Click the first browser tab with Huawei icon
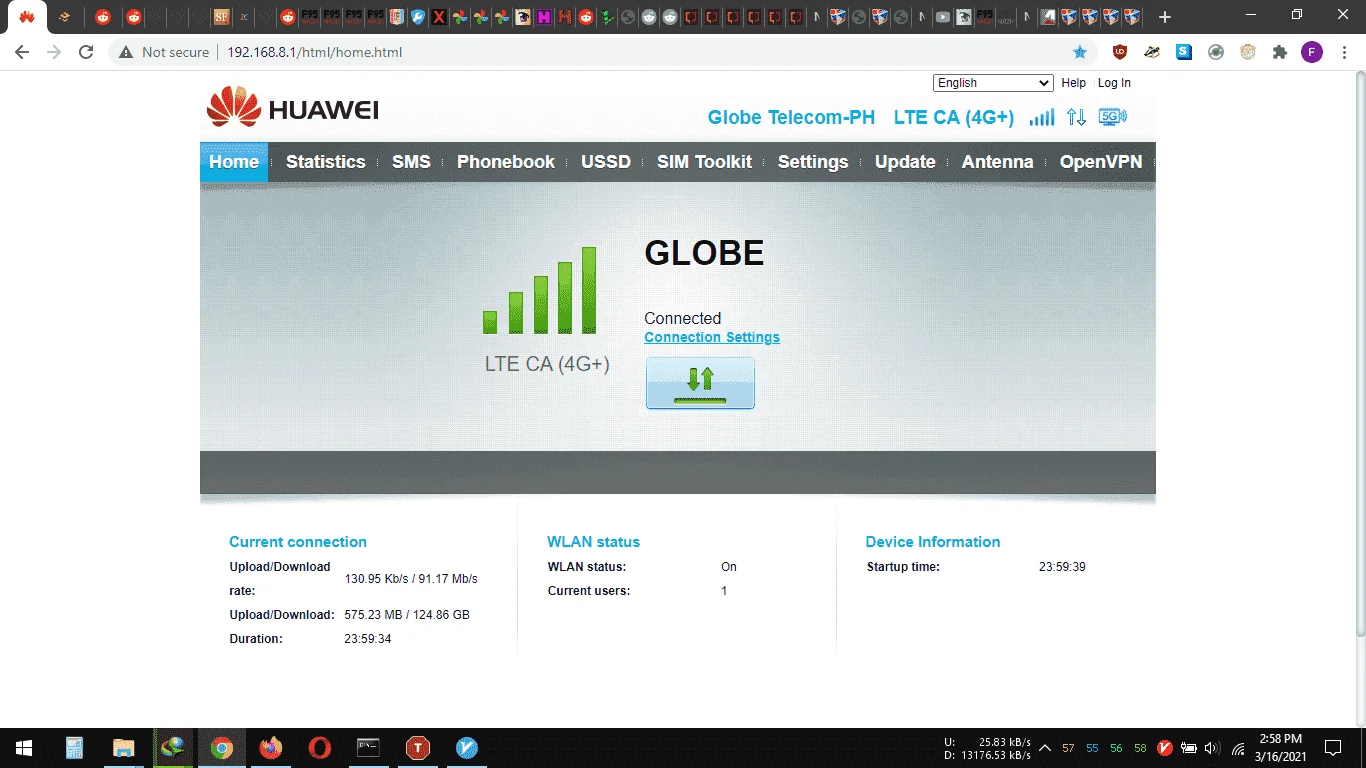Screen dimensions: 1366x768 coord(27,17)
